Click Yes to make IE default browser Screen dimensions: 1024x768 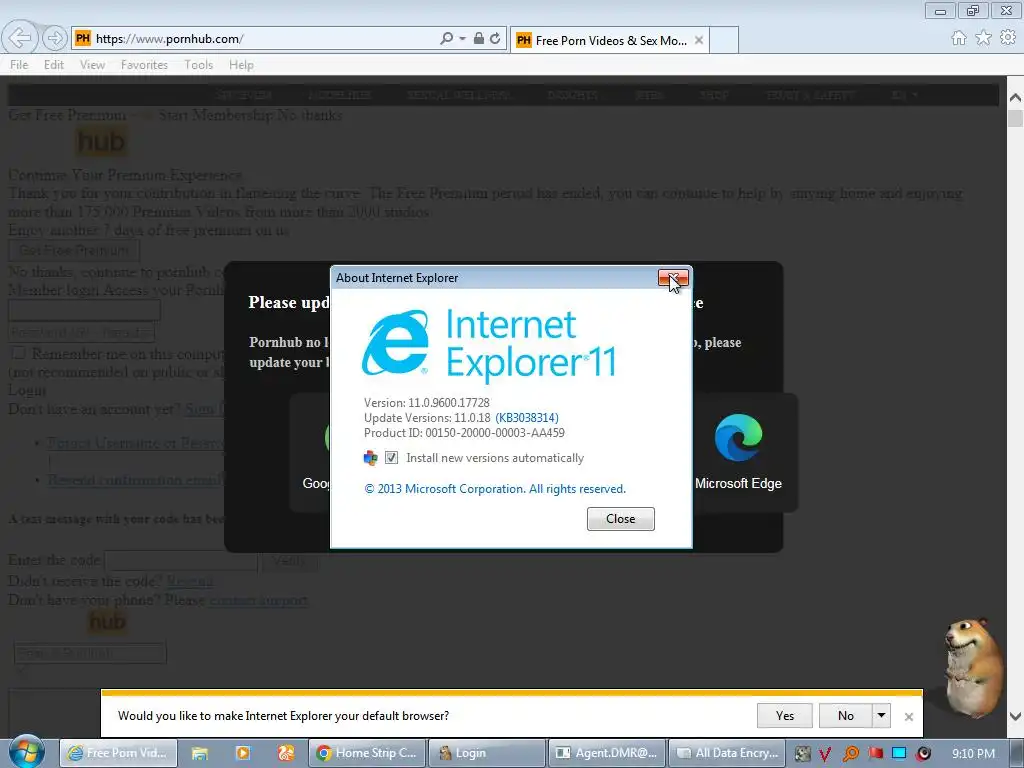click(x=784, y=716)
